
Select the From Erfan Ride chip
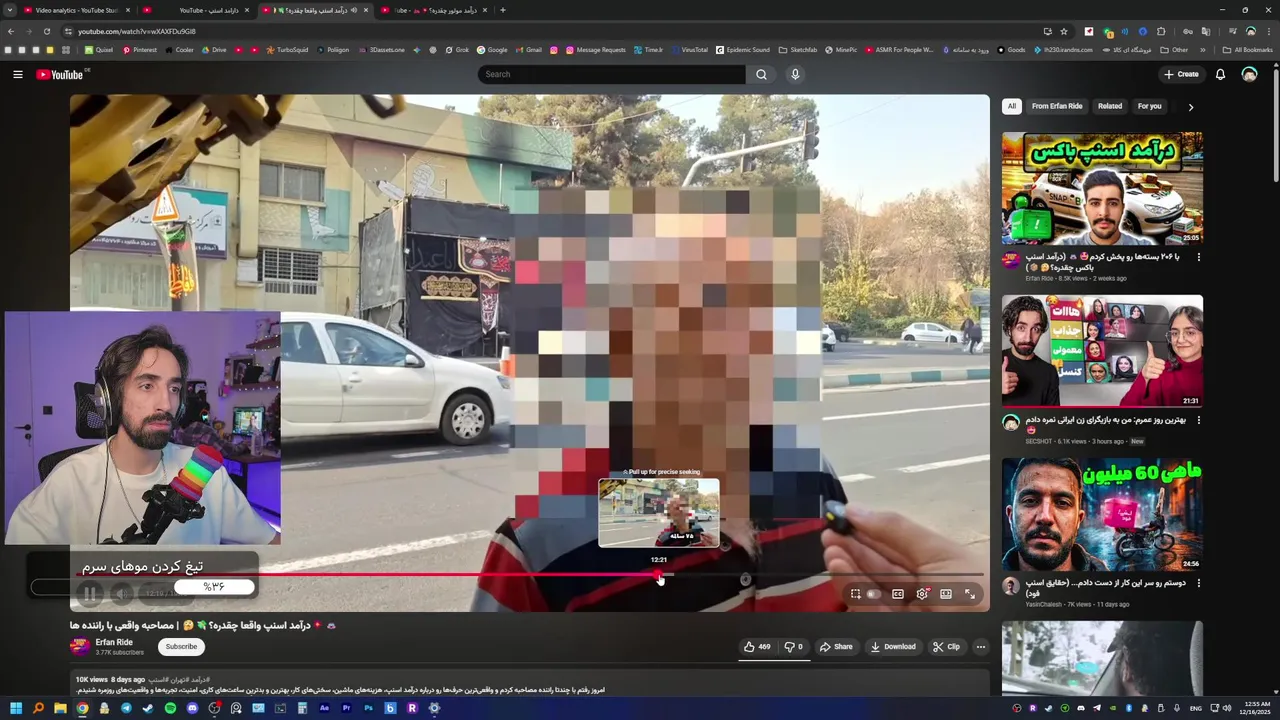pyautogui.click(x=1057, y=106)
